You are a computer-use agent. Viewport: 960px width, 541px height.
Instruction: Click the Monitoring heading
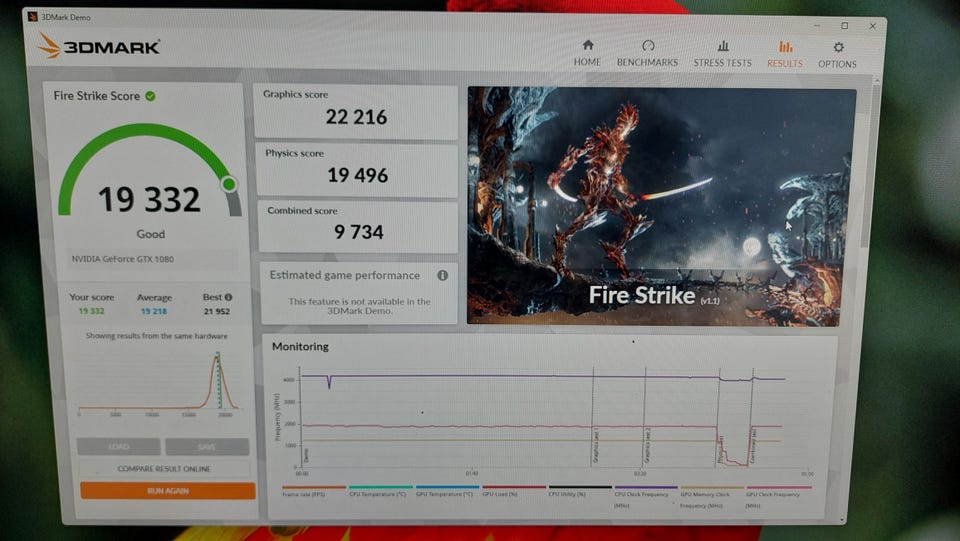300,346
